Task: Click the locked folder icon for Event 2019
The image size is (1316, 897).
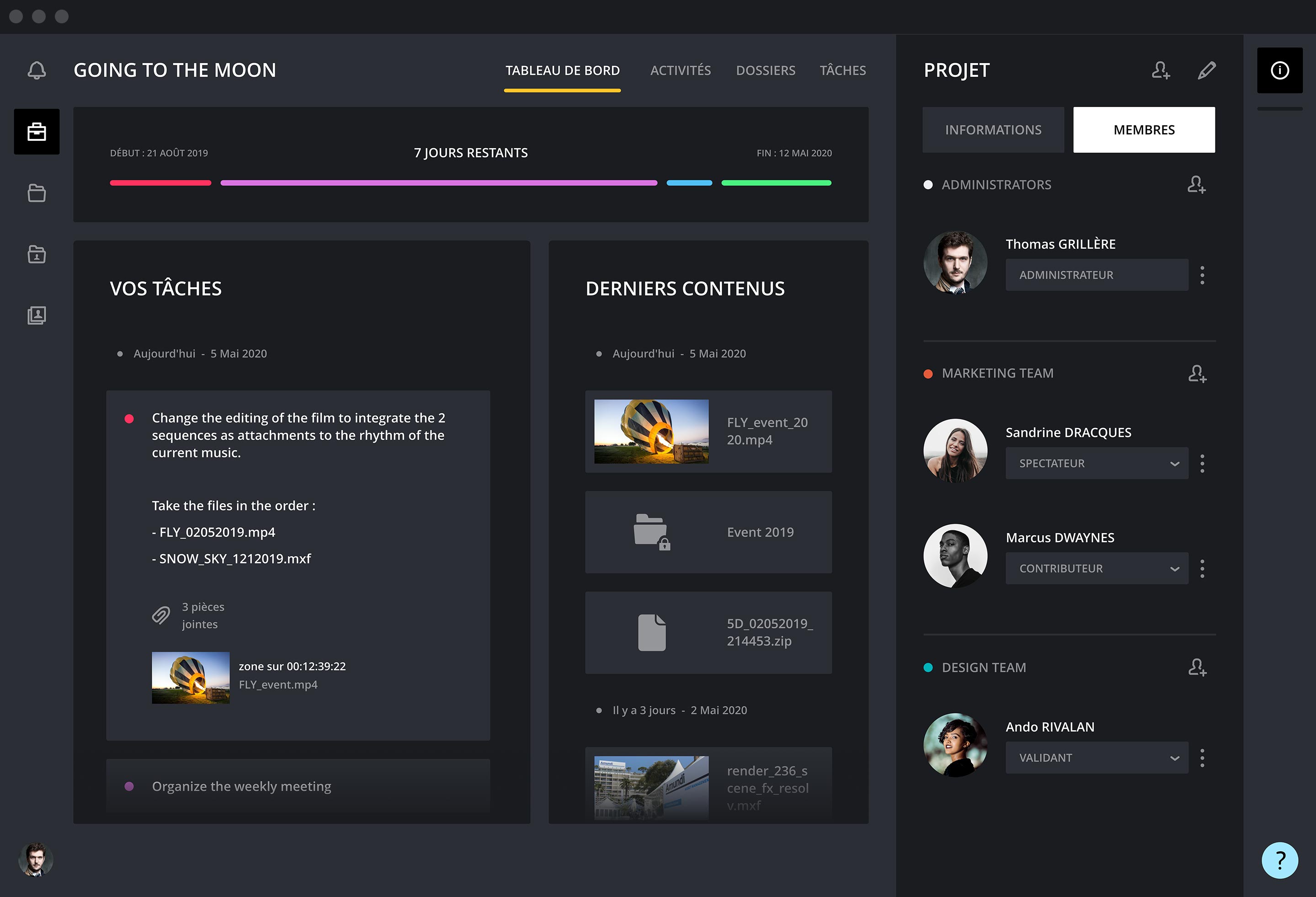Action: pyautogui.click(x=652, y=532)
